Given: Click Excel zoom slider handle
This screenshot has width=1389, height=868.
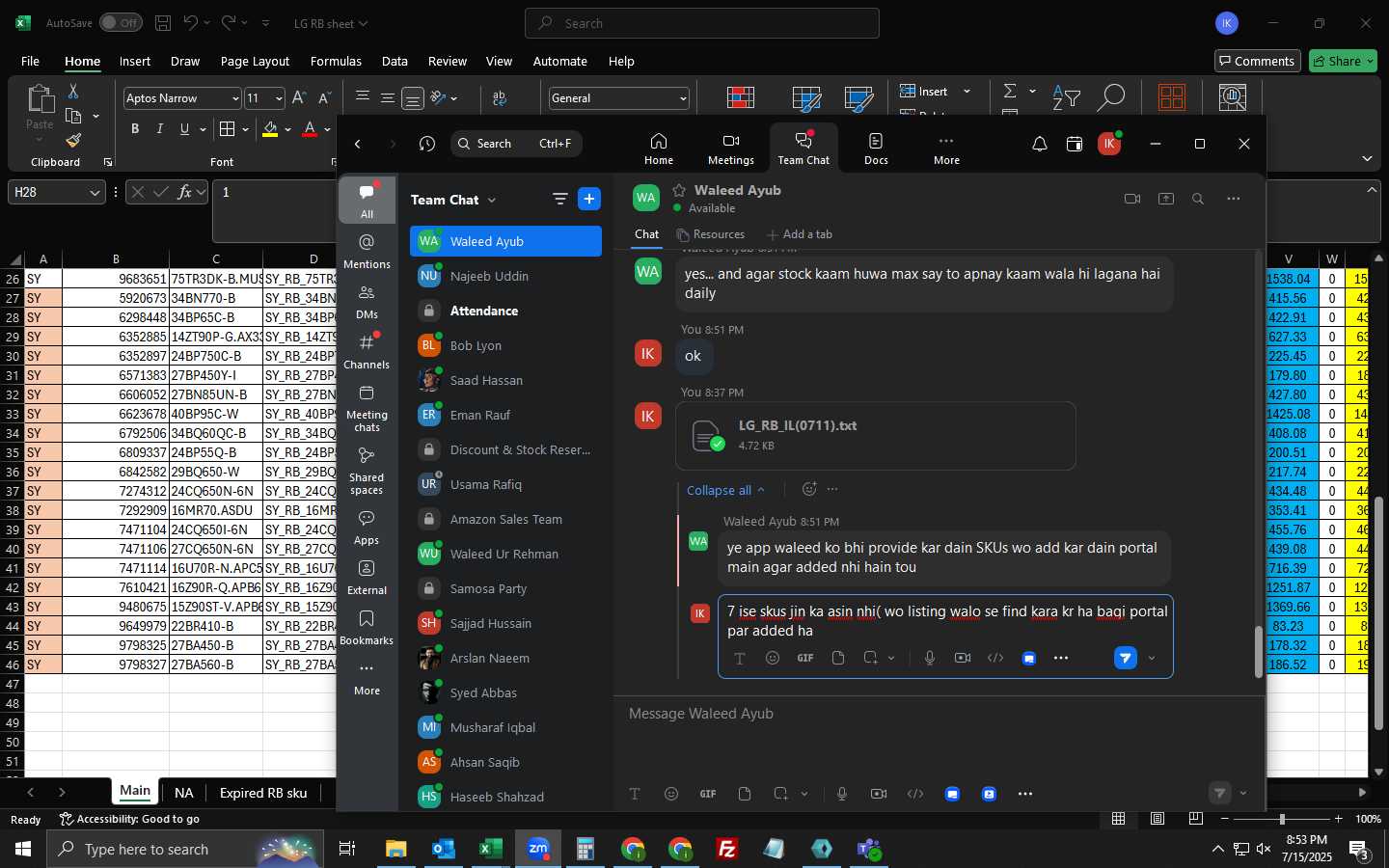Looking at the screenshot, I should tap(1281, 819).
